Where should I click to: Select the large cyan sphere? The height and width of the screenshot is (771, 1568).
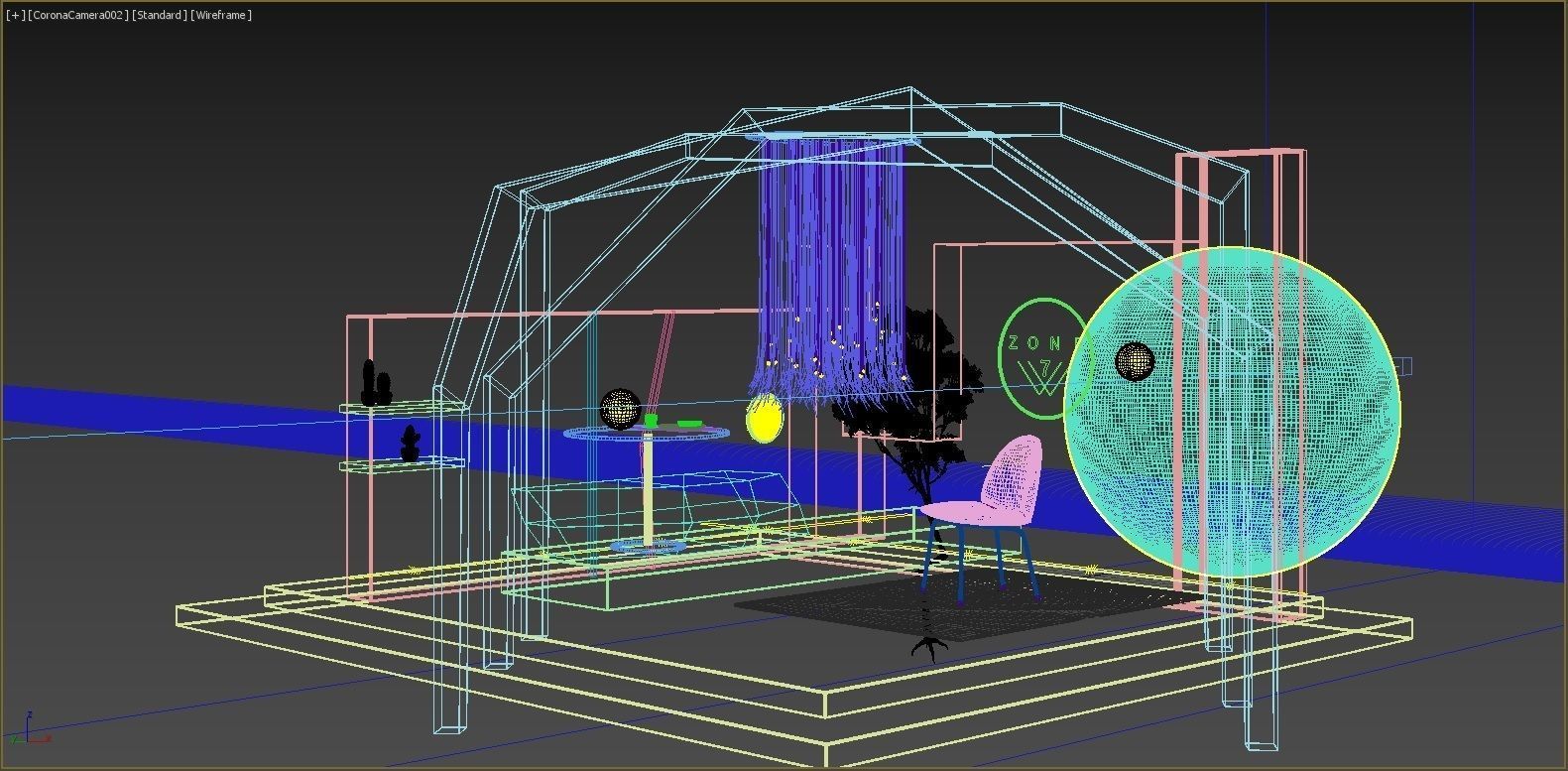tap(1233, 412)
